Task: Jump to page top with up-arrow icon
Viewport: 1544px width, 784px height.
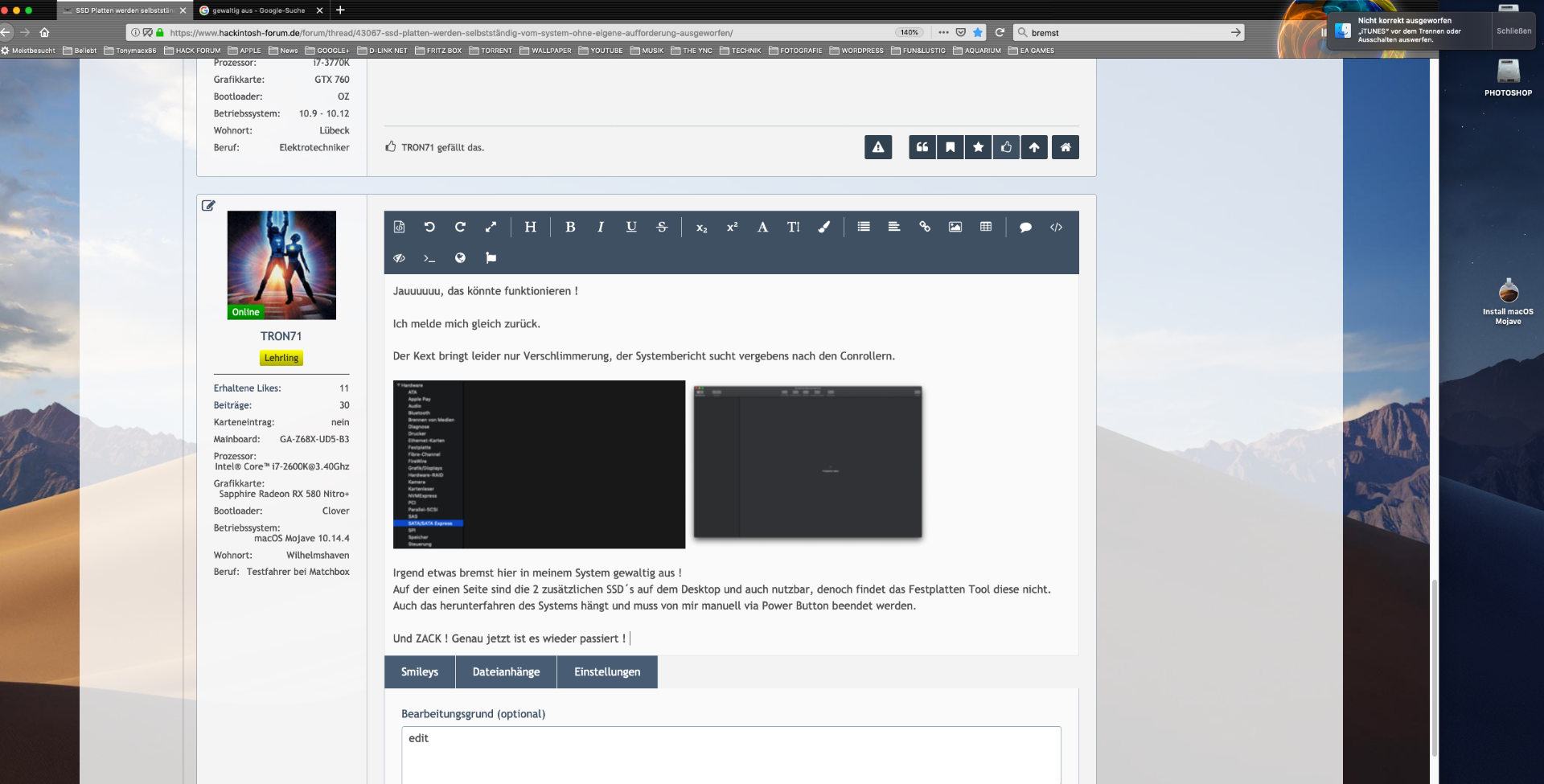Action: (x=1034, y=147)
